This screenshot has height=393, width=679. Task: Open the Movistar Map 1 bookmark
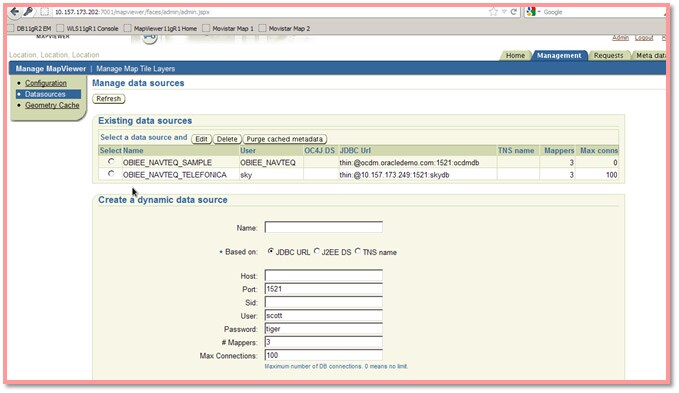pos(228,29)
